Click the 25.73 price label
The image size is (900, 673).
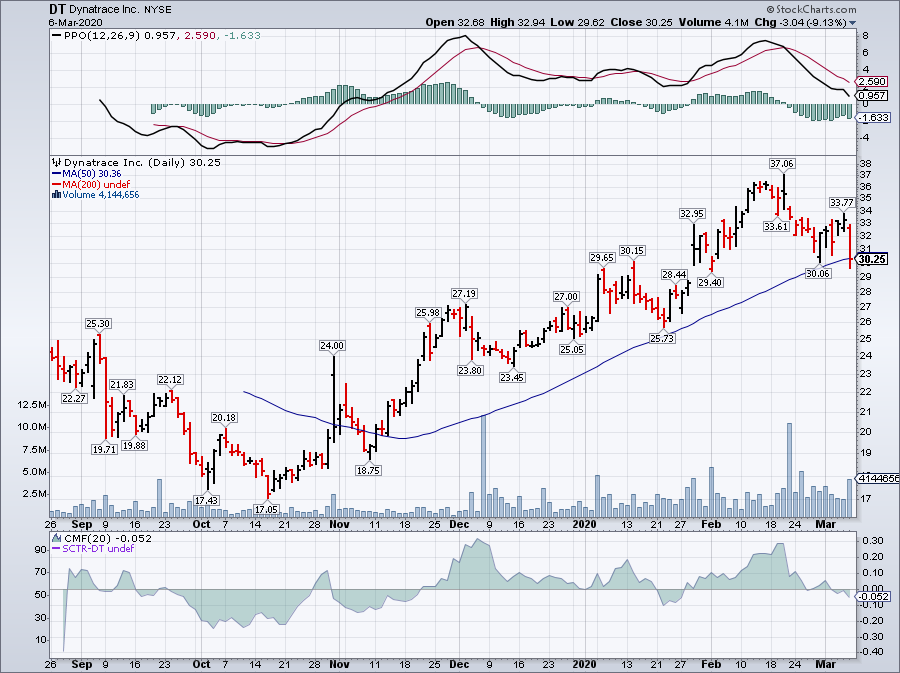click(x=662, y=339)
